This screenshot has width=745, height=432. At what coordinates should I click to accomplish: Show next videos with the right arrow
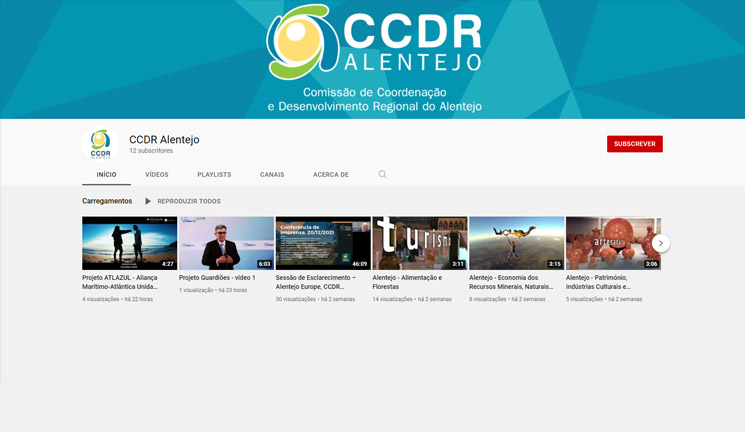[660, 243]
